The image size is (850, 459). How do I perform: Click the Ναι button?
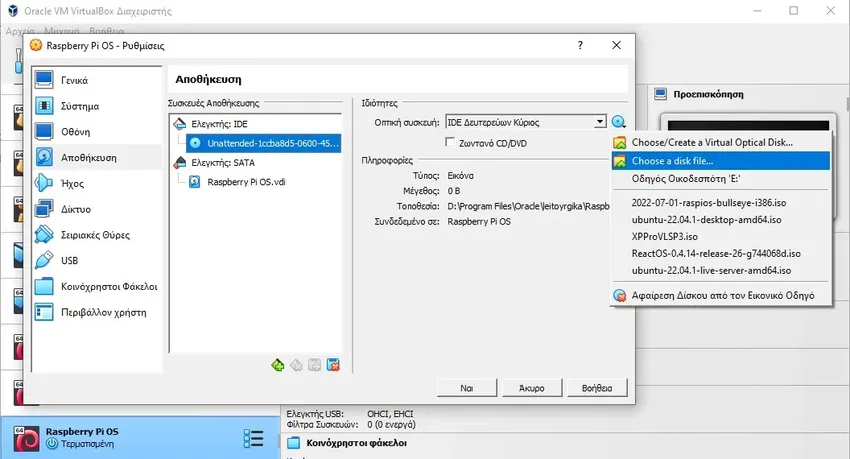click(x=467, y=388)
